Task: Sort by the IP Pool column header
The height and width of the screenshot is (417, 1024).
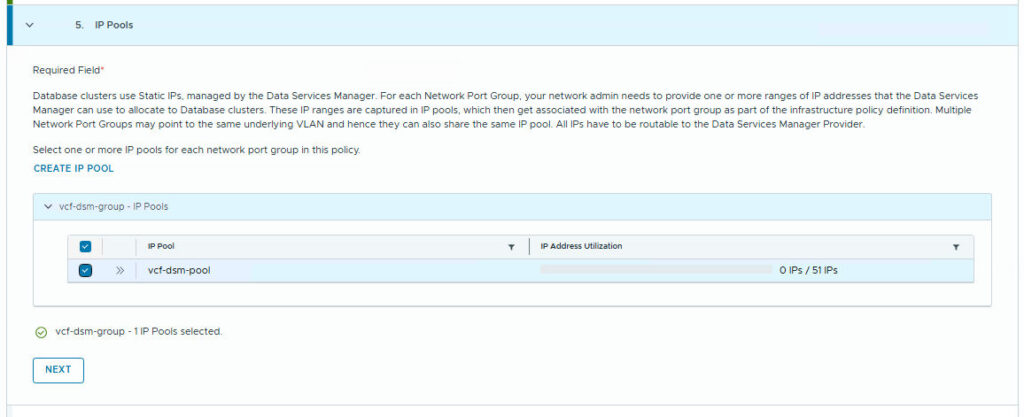Action: tap(162, 247)
